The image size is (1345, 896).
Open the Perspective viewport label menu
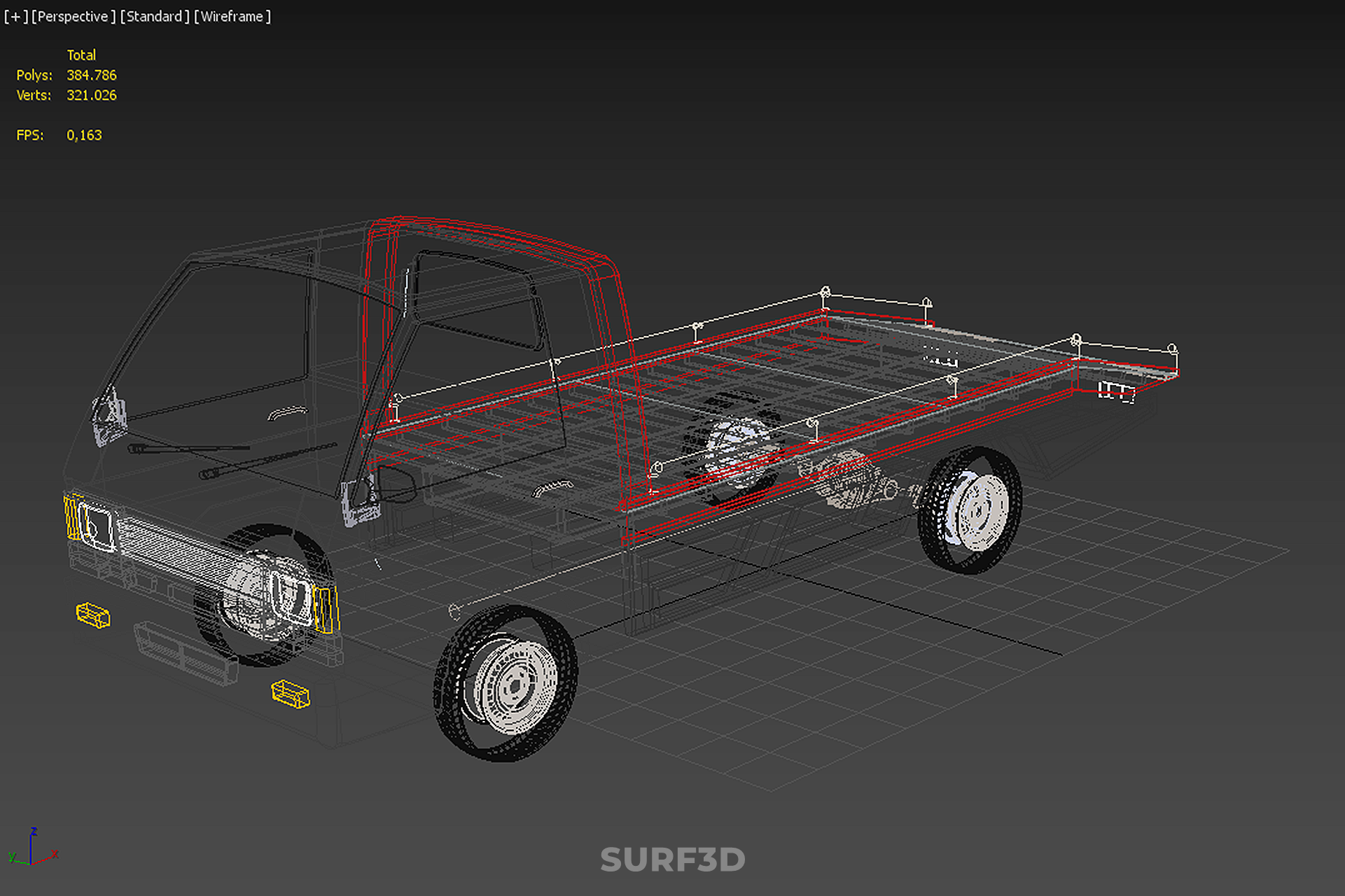pyautogui.click(x=74, y=16)
